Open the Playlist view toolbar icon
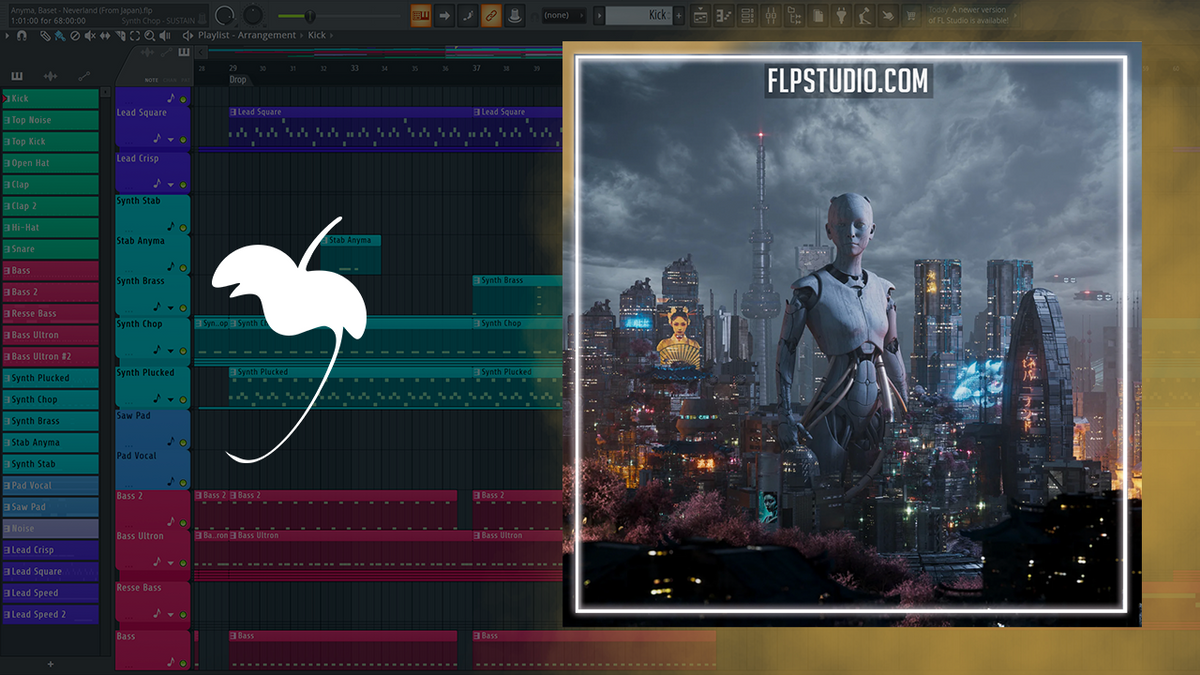 point(700,15)
